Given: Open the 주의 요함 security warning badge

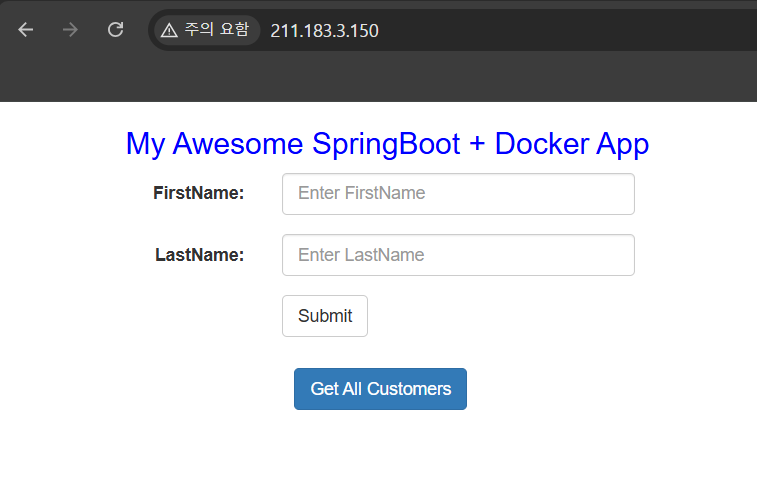Looking at the screenshot, I should [207, 30].
